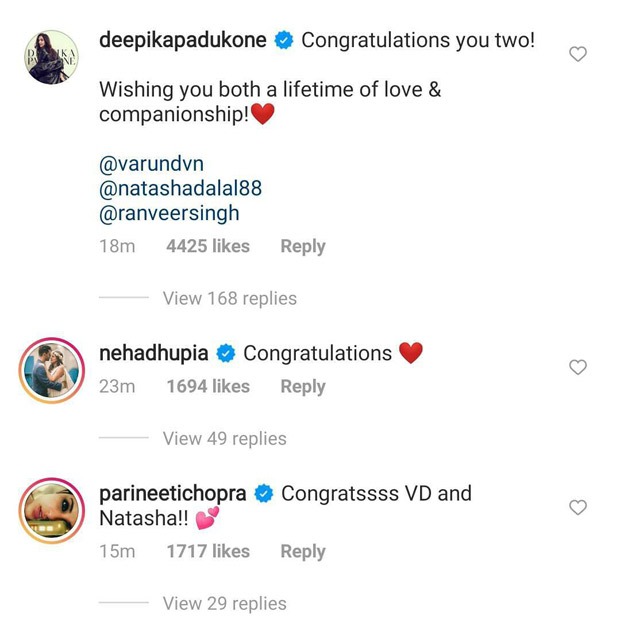
Task: Like parineetichopra's comment with the heart icon
Action: [577, 508]
